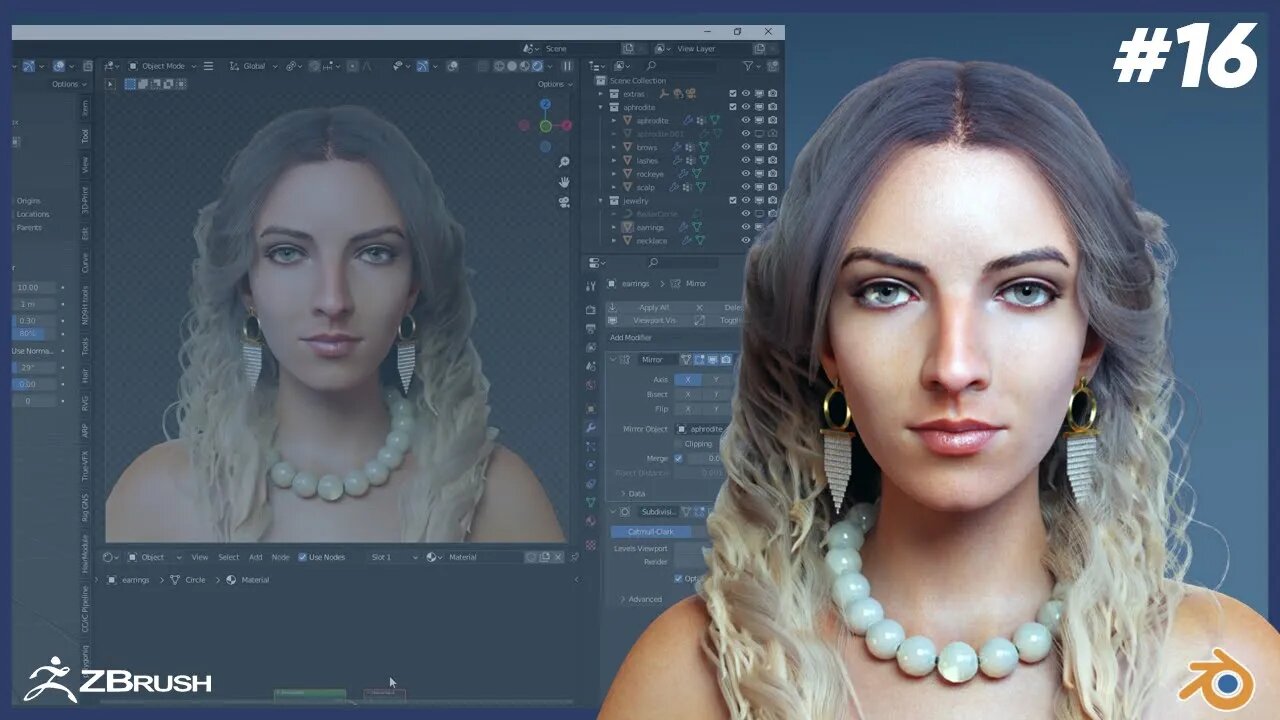Screen dimensions: 1280x720
Task: Select the earrings object in outliner
Action: (650, 227)
